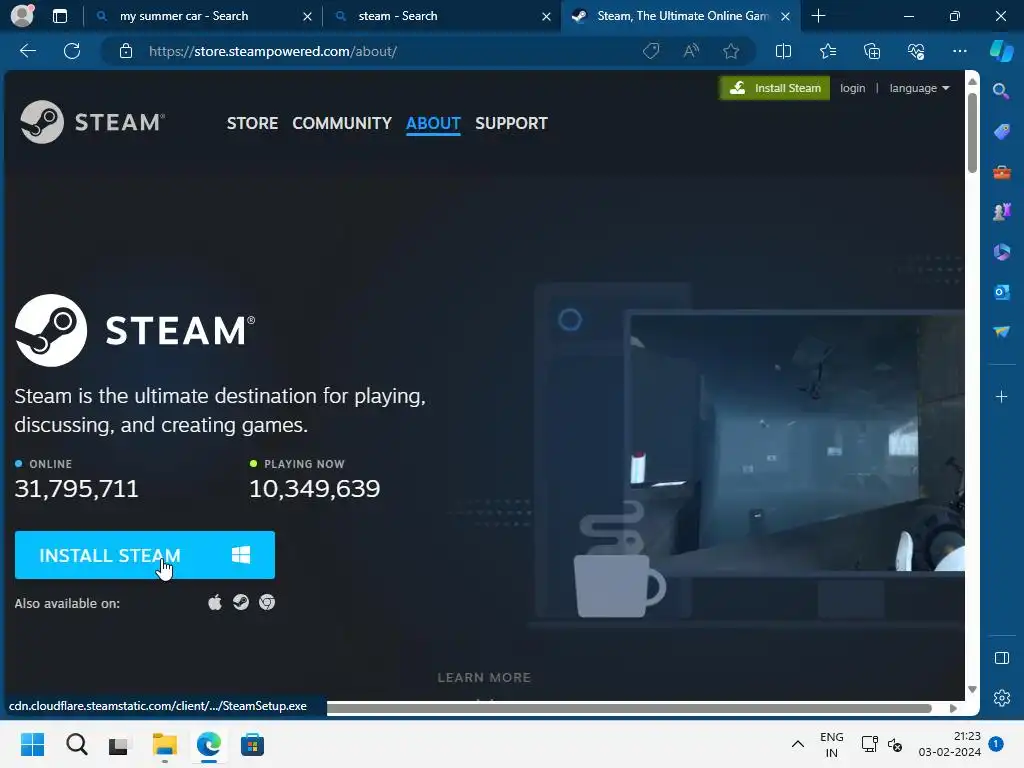
Task: Click the login link
Action: coord(852,88)
